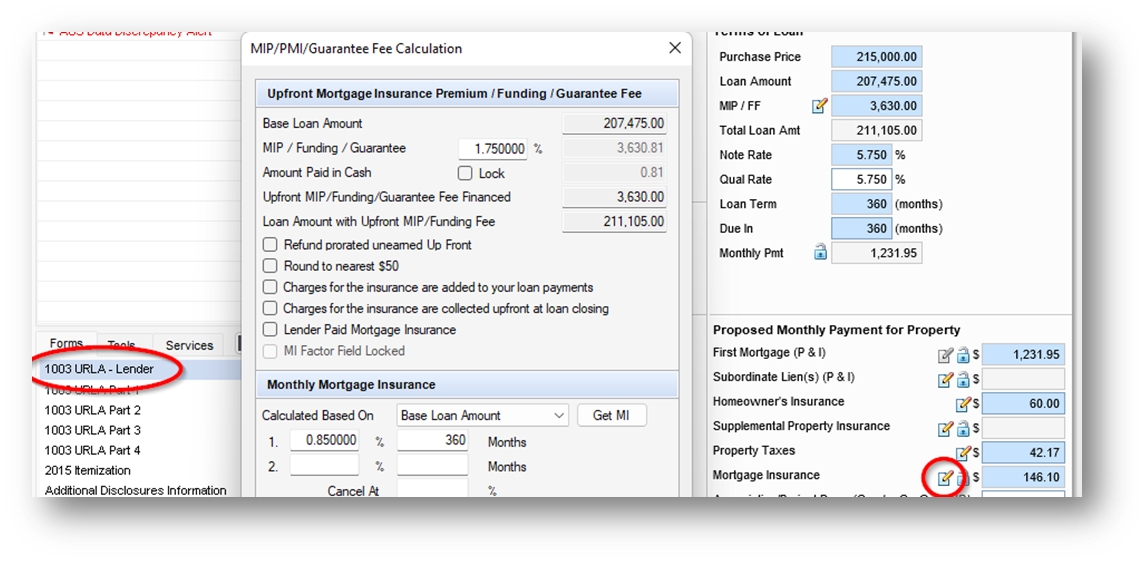Viewport: 1147px width, 562px height.
Task: Switch to the Forms tab
Action: click(x=66, y=344)
